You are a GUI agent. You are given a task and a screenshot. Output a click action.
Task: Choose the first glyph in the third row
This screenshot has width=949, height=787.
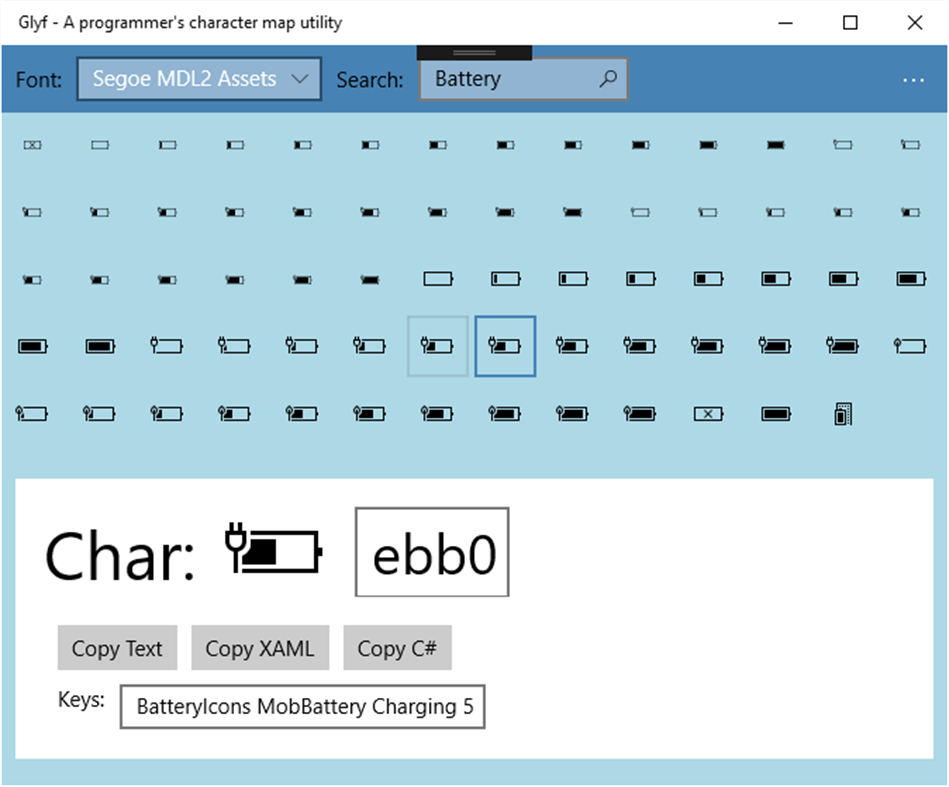coord(33,280)
